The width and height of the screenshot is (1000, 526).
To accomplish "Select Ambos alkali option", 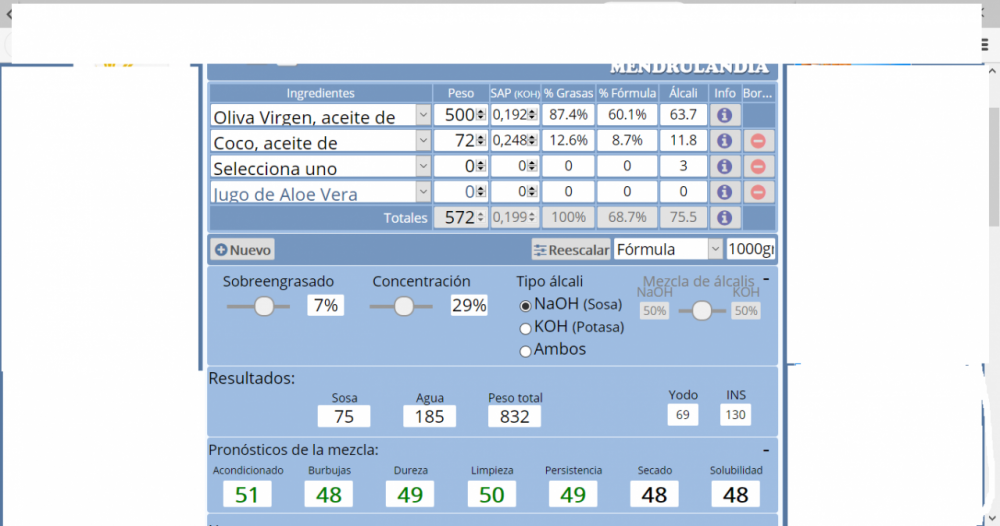I will click(526, 350).
